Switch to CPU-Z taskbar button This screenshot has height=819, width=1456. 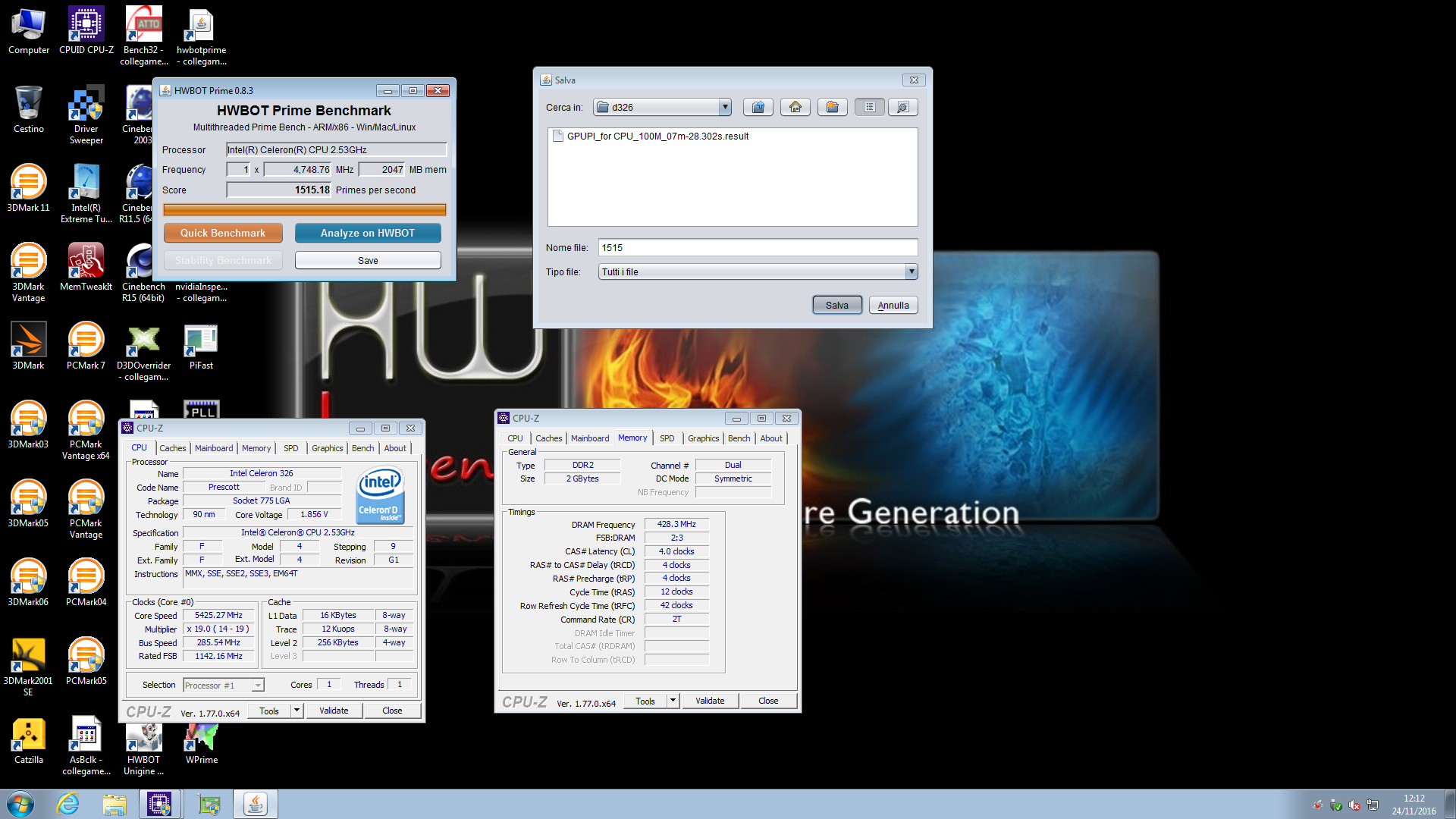[x=160, y=804]
